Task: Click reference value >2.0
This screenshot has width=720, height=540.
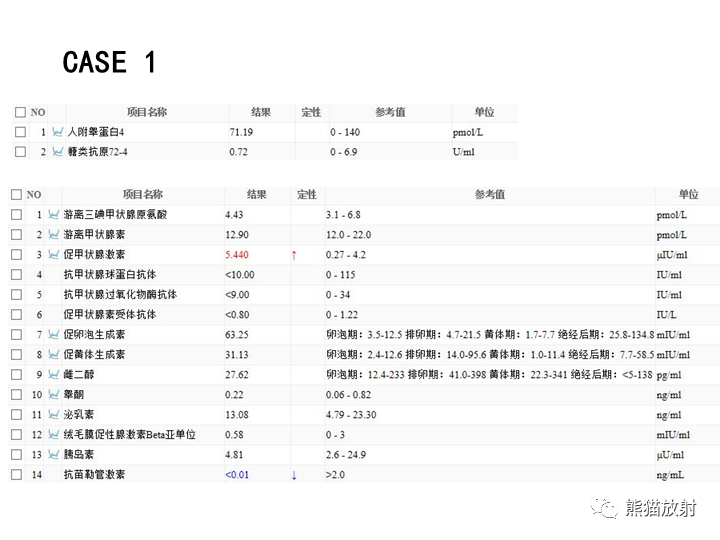Action: coord(335,475)
